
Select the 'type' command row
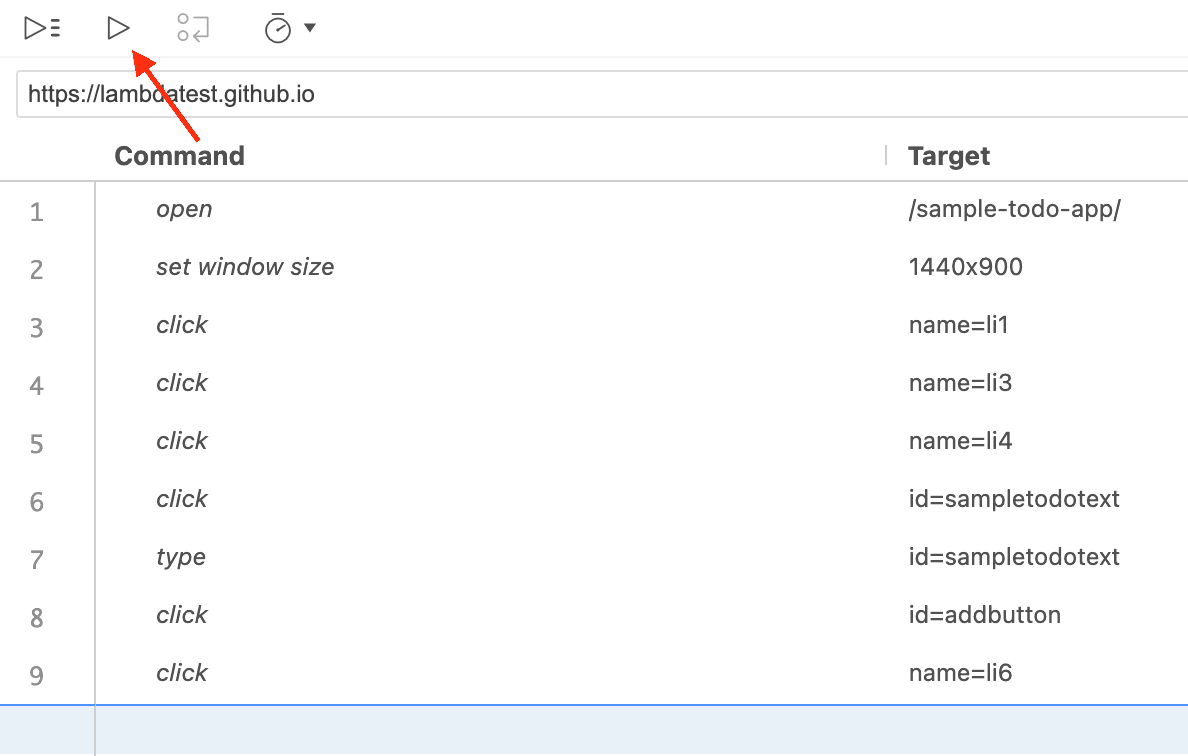(181, 557)
